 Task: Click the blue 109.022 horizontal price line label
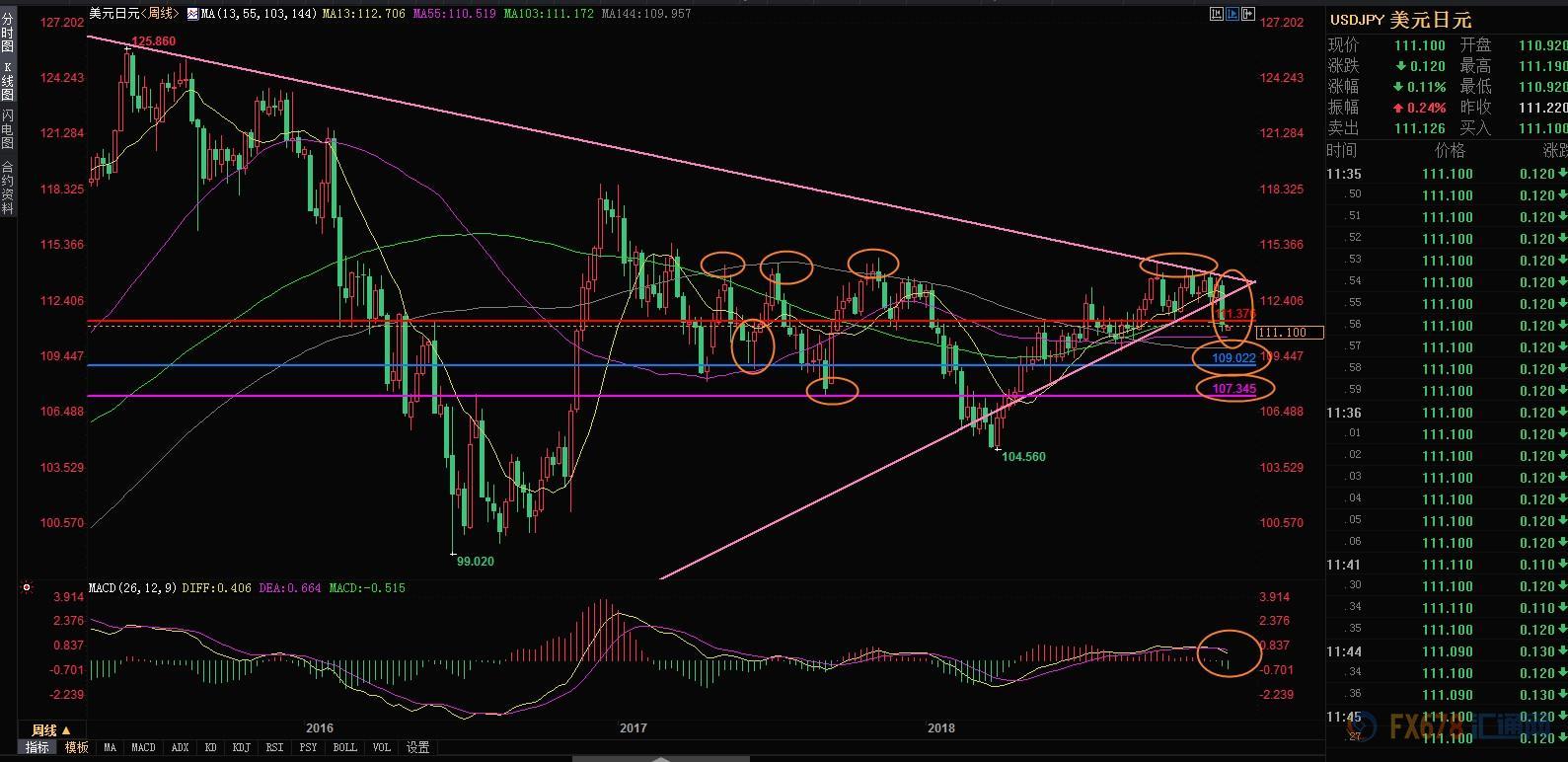point(1233,357)
